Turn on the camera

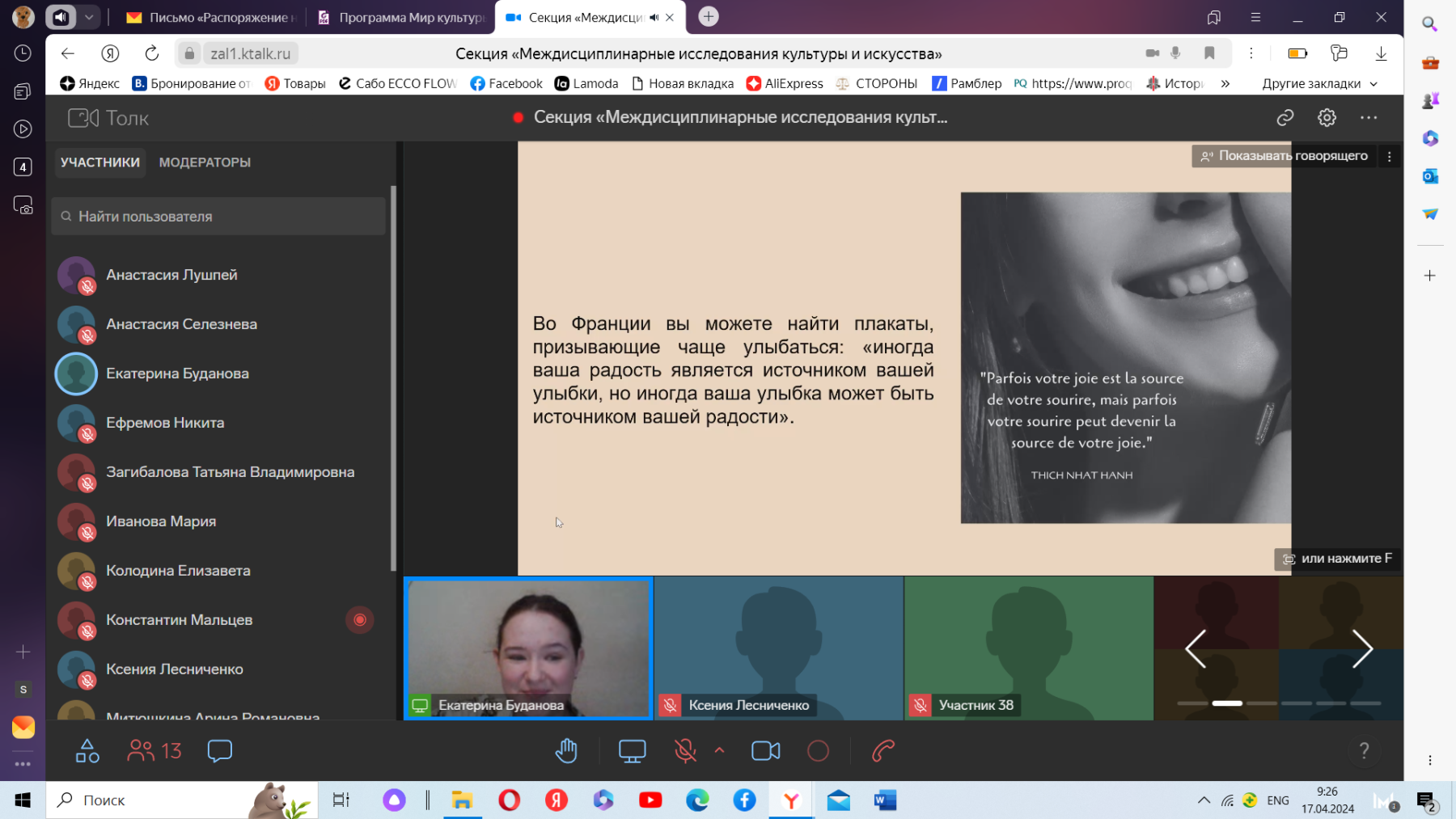click(x=765, y=751)
